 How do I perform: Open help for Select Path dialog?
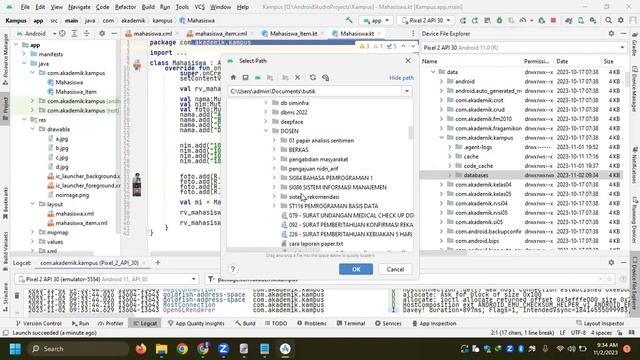coord(233,269)
